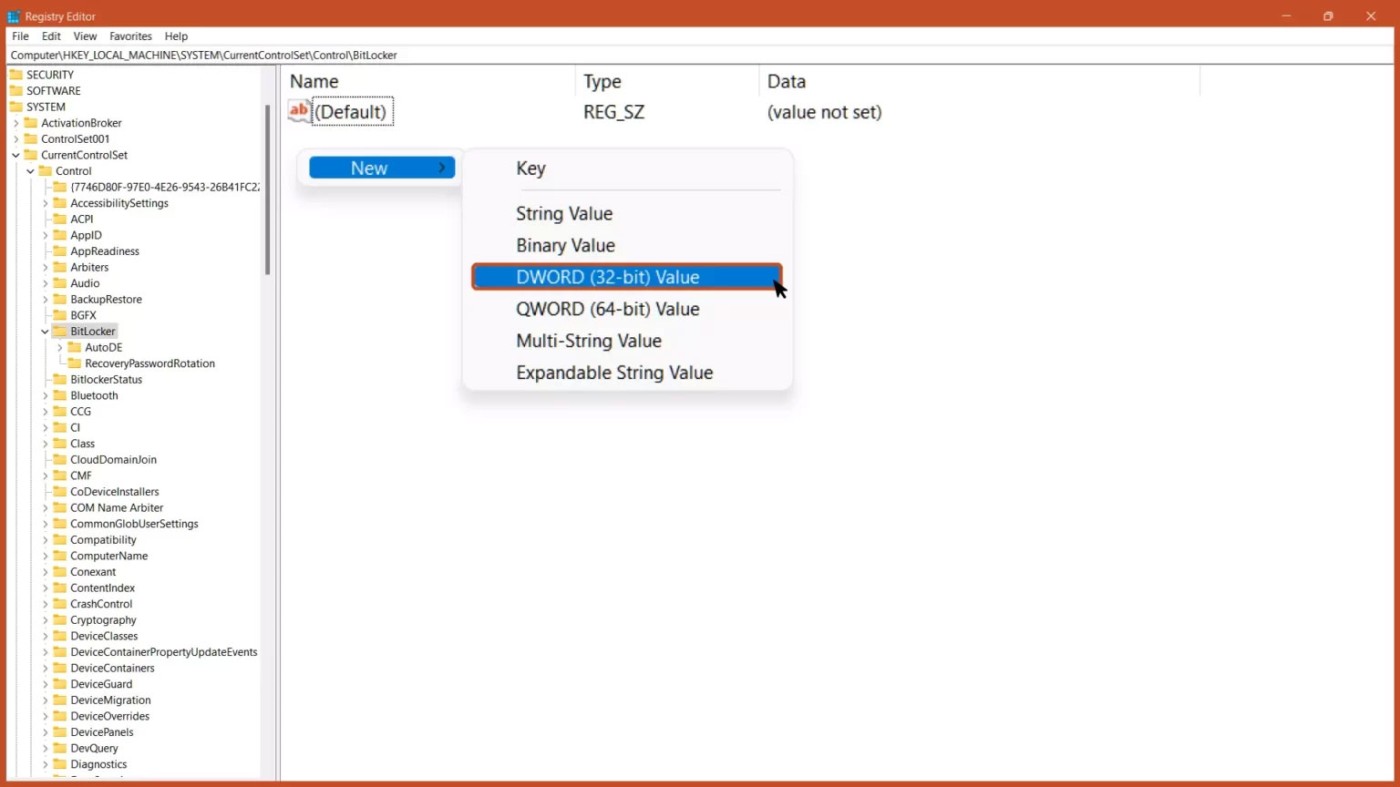Open the Edit menu
Viewport: 1400px width, 787px height.
point(51,36)
